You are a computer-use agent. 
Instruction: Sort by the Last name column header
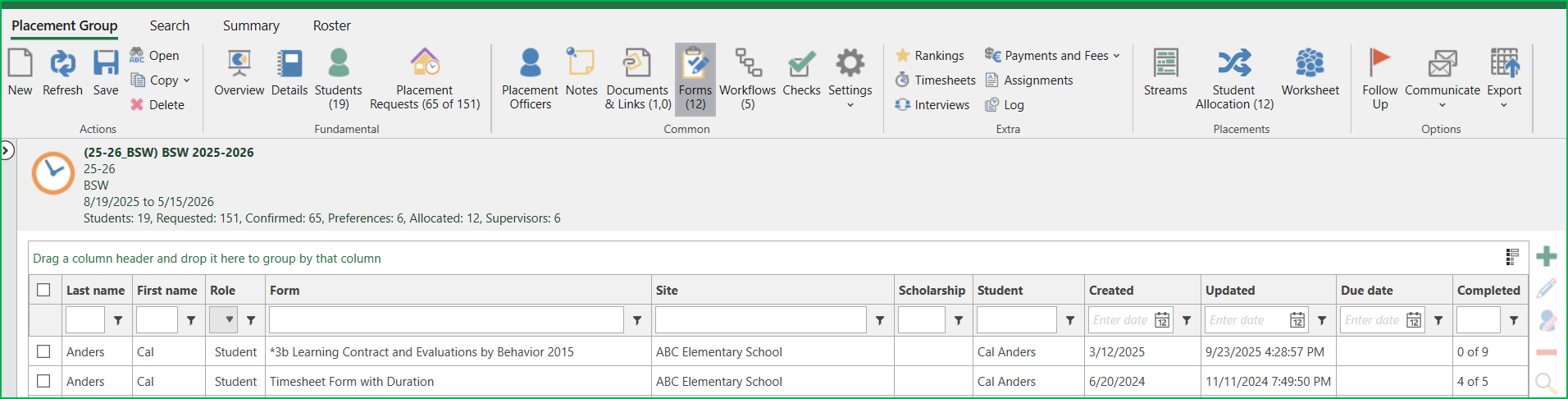(96, 290)
